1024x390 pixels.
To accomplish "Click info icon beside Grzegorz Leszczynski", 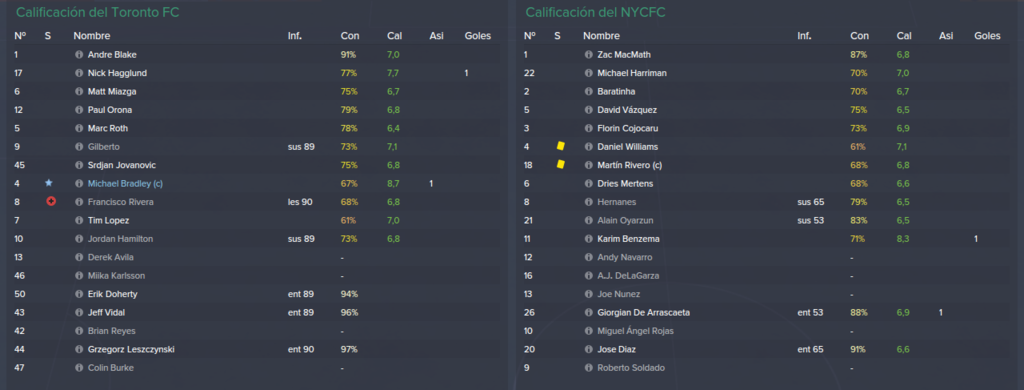I will click(x=78, y=349).
